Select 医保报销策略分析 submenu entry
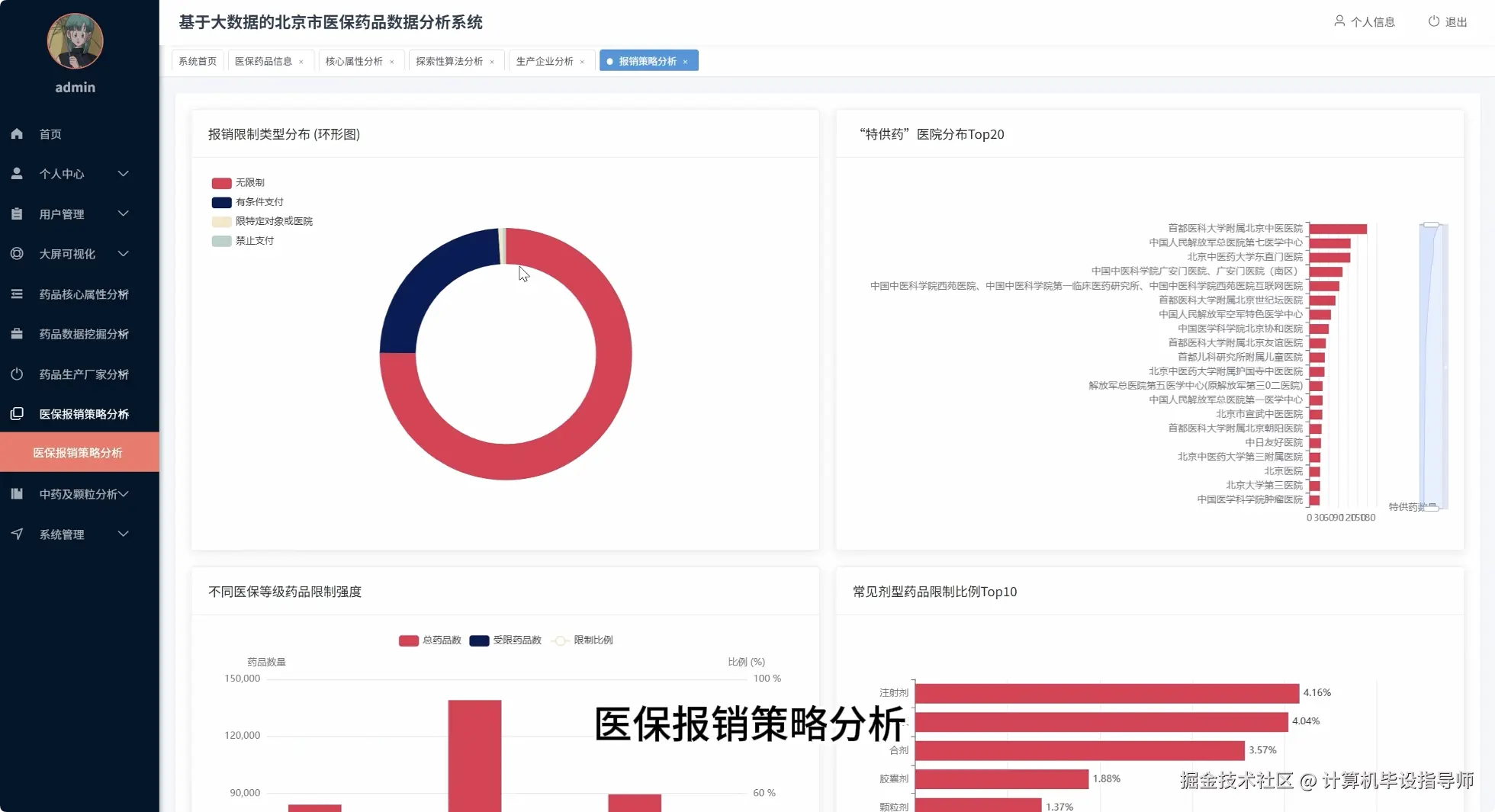The height and width of the screenshot is (812, 1495). coord(76,452)
